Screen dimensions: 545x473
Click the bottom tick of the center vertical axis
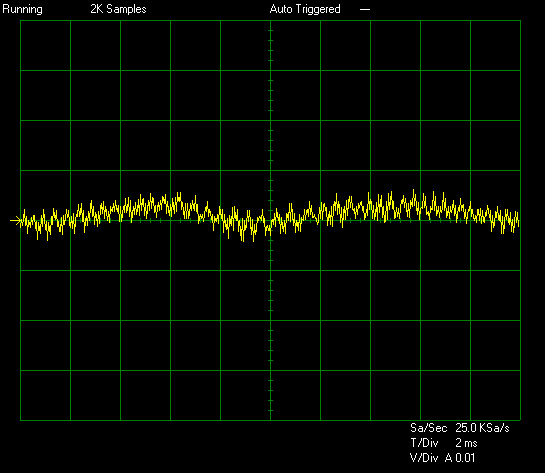(x=270, y=411)
